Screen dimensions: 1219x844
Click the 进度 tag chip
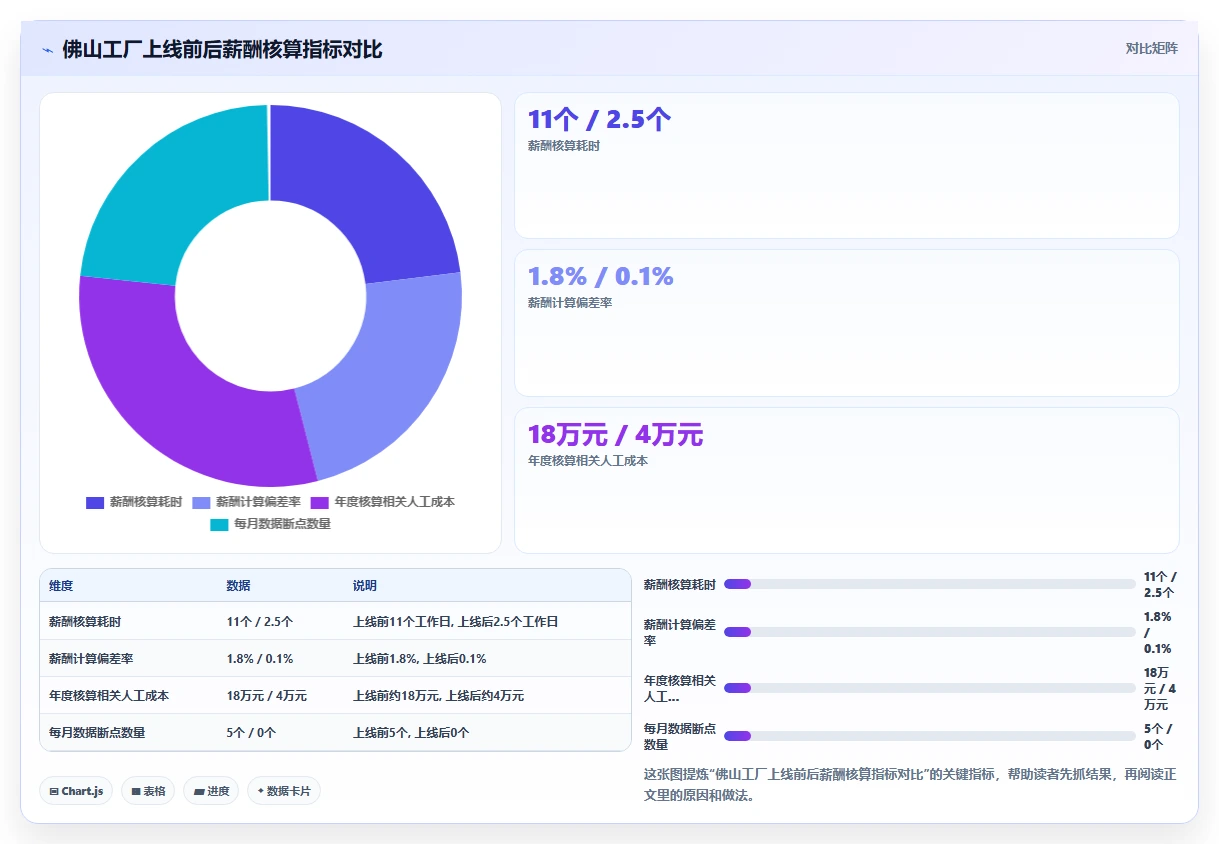[x=211, y=791]
